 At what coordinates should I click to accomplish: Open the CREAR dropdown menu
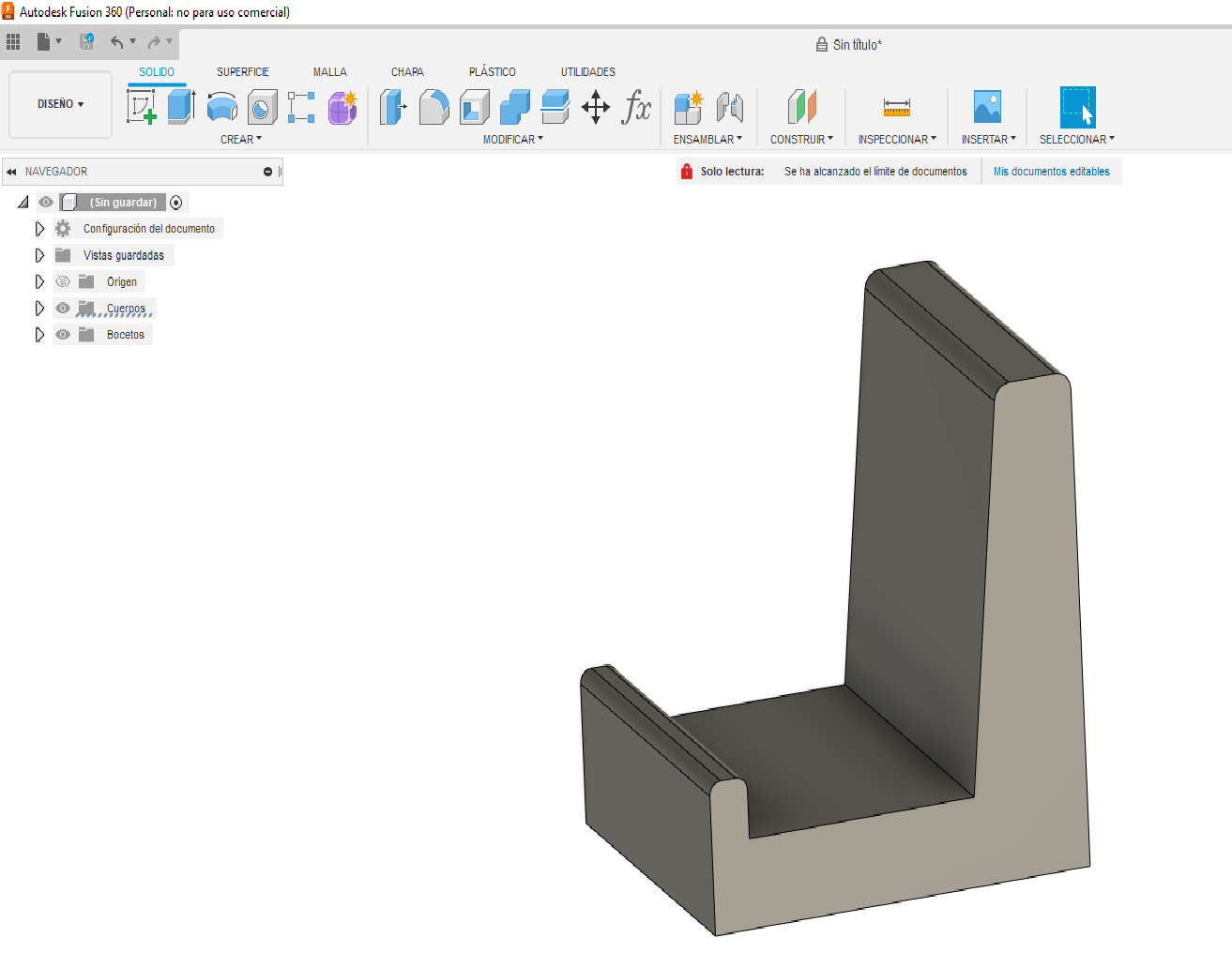point(241,140)
